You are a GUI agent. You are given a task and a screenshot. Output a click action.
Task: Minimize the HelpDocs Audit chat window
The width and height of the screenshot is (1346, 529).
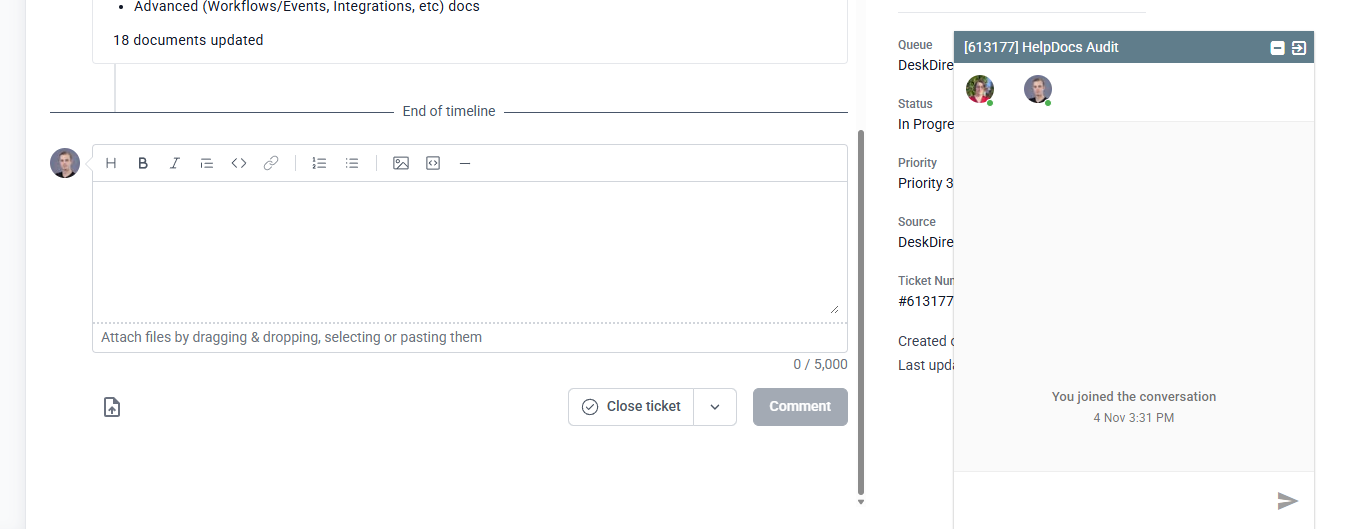[x=1277, y=48]
